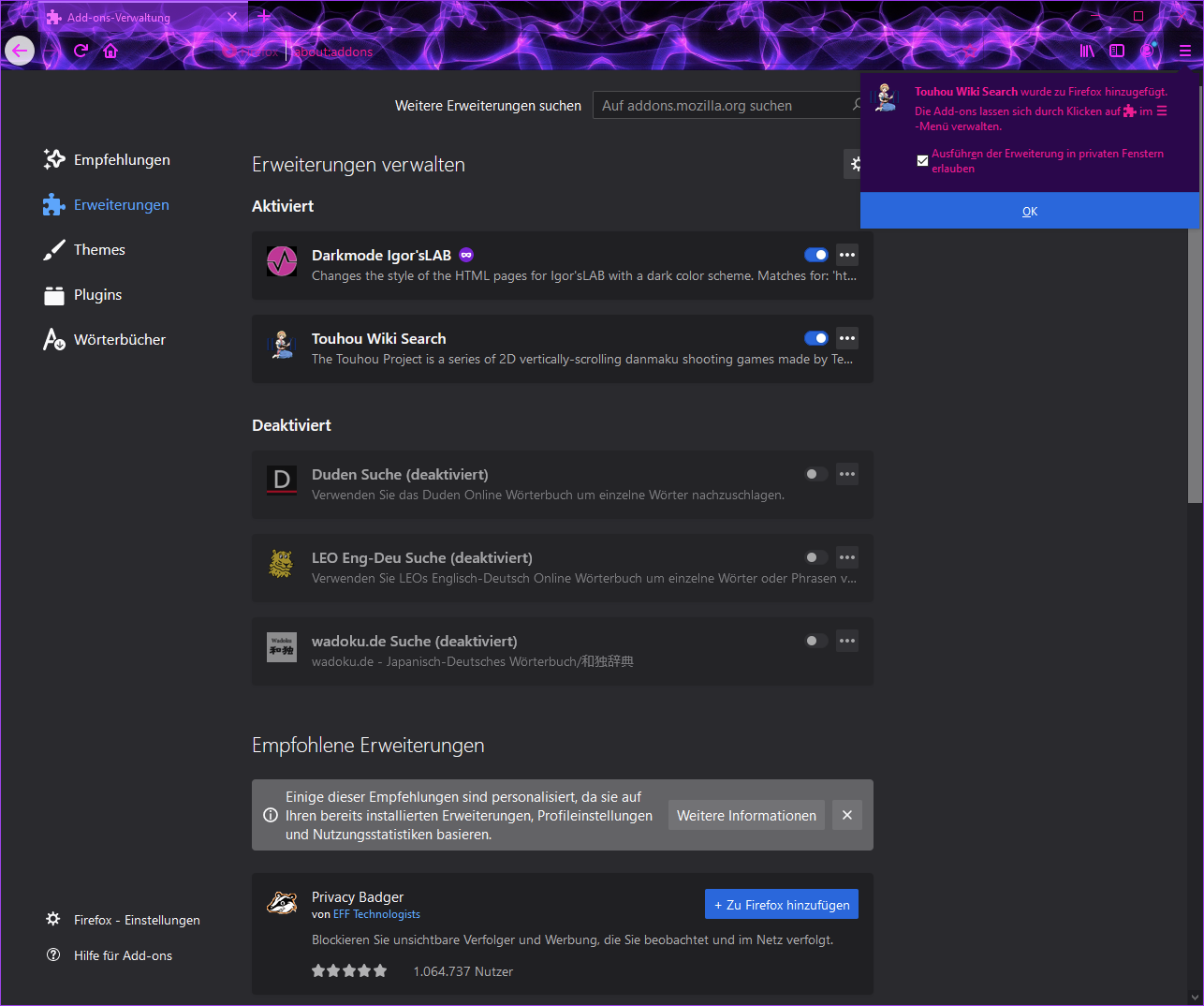Close the Add-ons-Verwaltung tab
The width and height of the screenshot is (1204, 1006).
232,17
